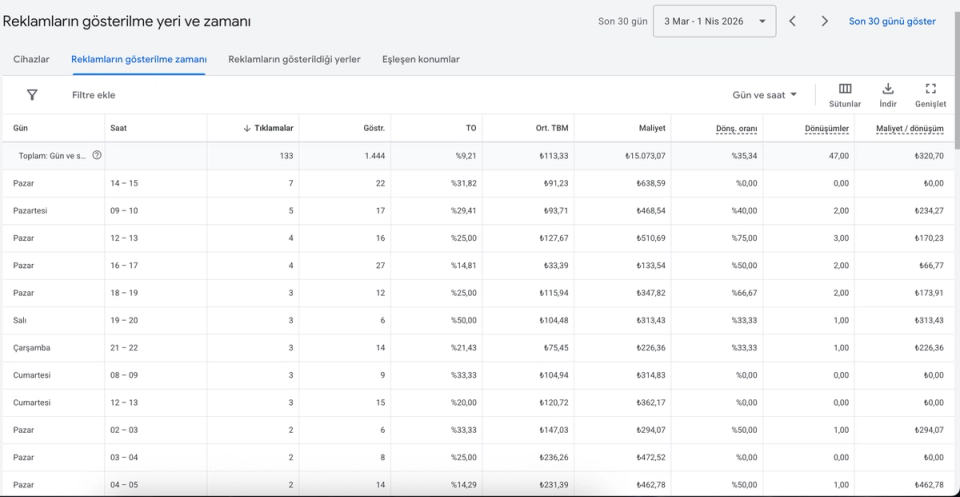Open Reklamların gösterildiği yerler tab
960x497 pixels.
coord(294,59)
